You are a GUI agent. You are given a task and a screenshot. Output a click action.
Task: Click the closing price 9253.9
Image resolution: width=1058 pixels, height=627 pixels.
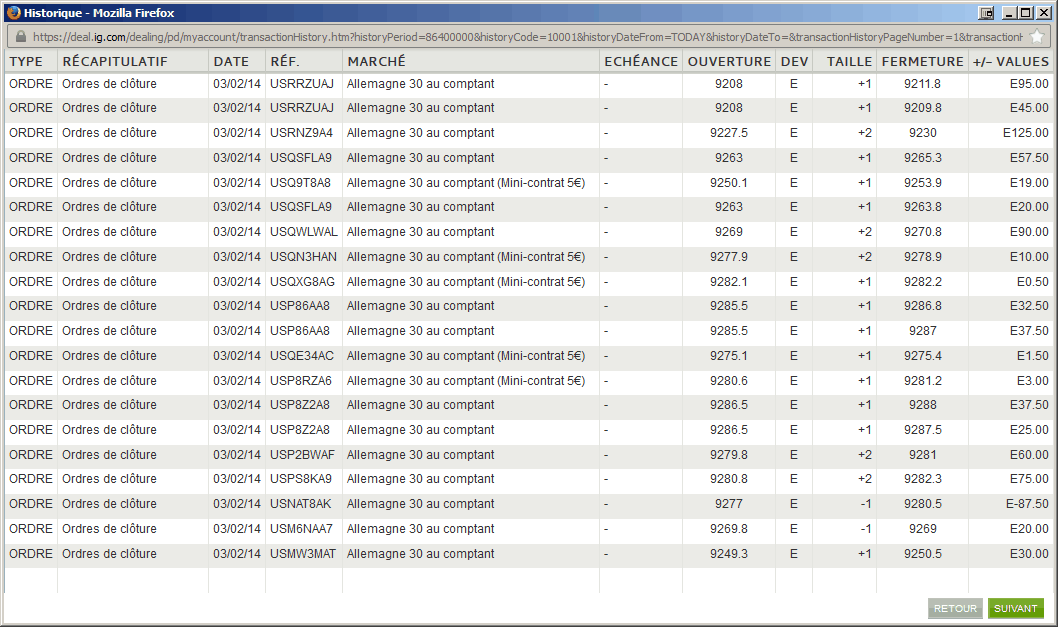click(922, 183)
